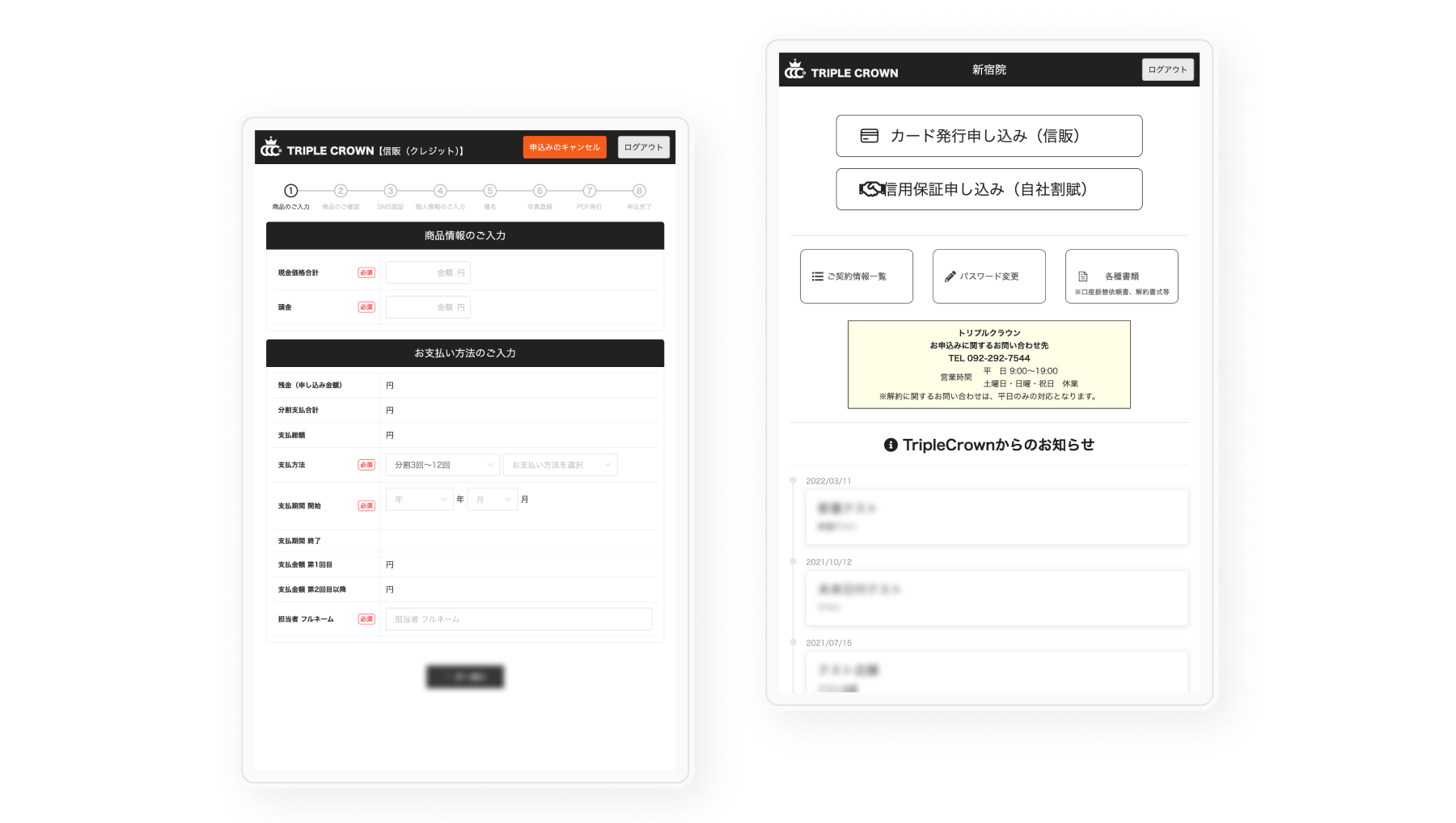Viewport: 1456px width, 823px height.
Task: Open the 年 dropdown for payment start
Action: 419,500
